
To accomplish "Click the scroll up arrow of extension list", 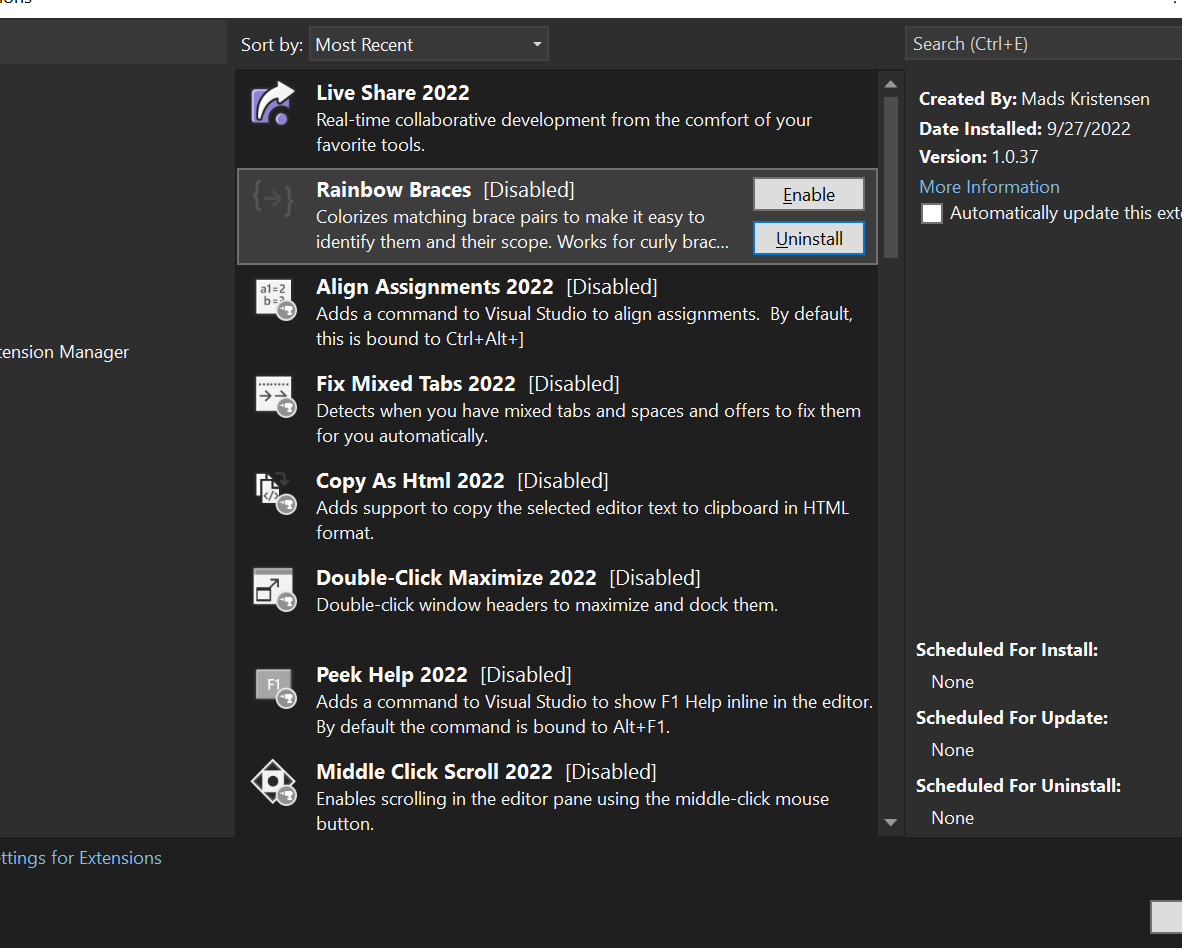I will tap(890, 84).
